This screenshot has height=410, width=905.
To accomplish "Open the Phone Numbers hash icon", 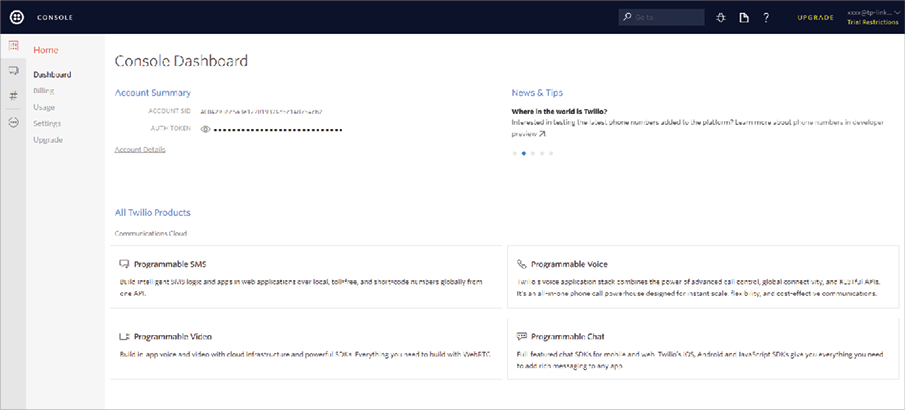I will (x=13, y=96).
